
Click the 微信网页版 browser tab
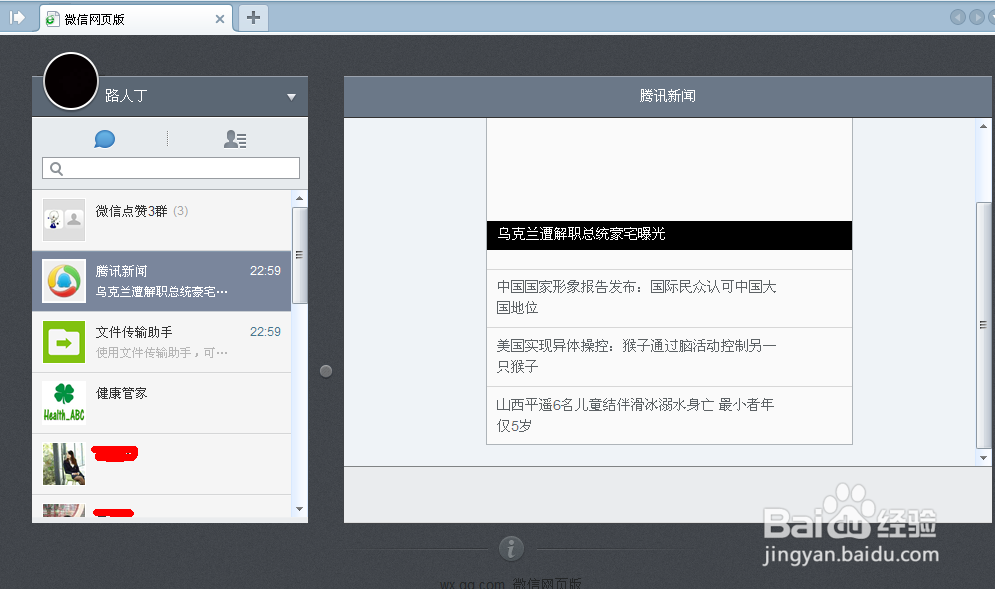[x=136, y=18]
